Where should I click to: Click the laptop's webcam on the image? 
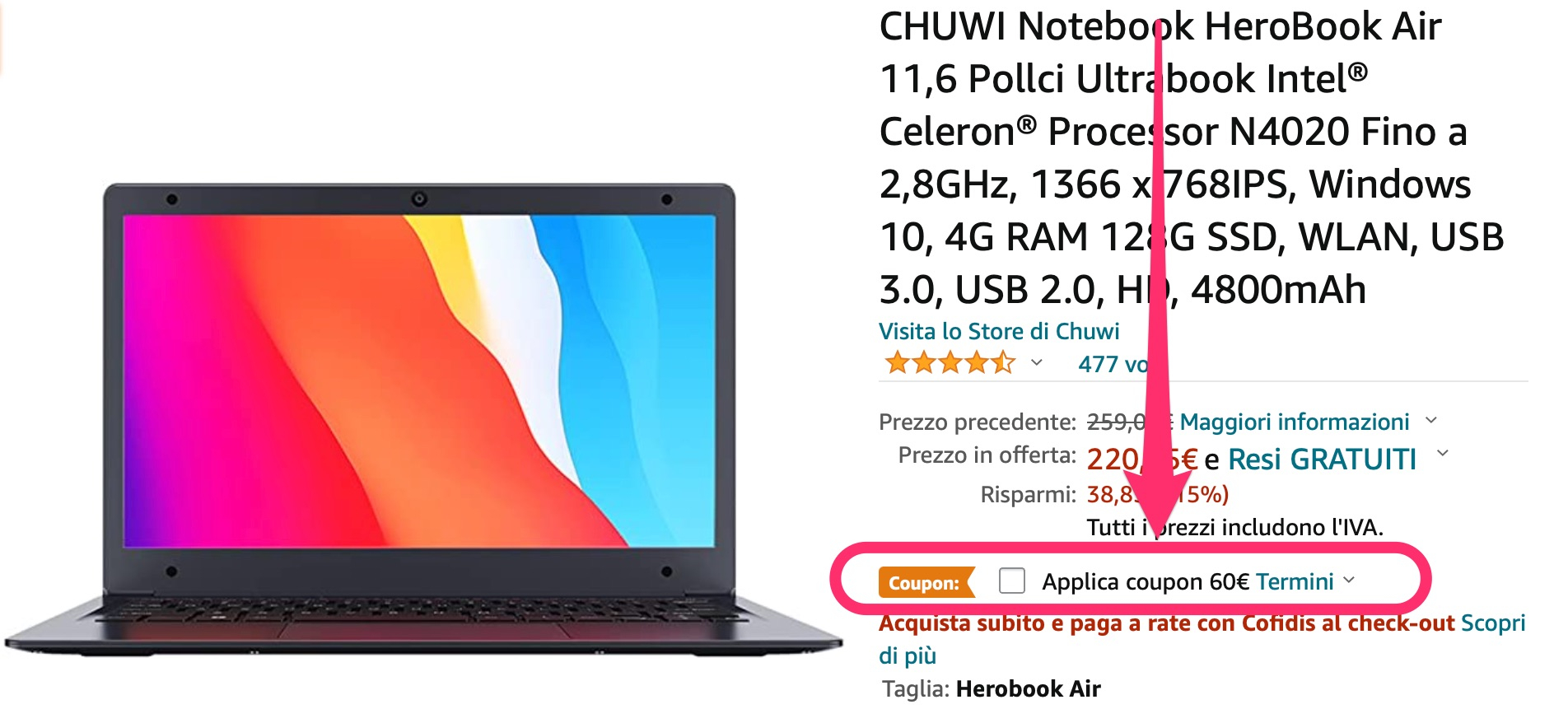[419, 198]
